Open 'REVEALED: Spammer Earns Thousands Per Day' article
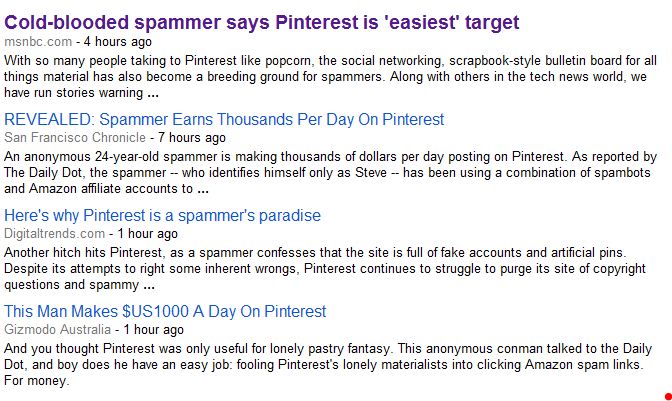The height and width of the screenshot is (401, 672). (224, 119)
